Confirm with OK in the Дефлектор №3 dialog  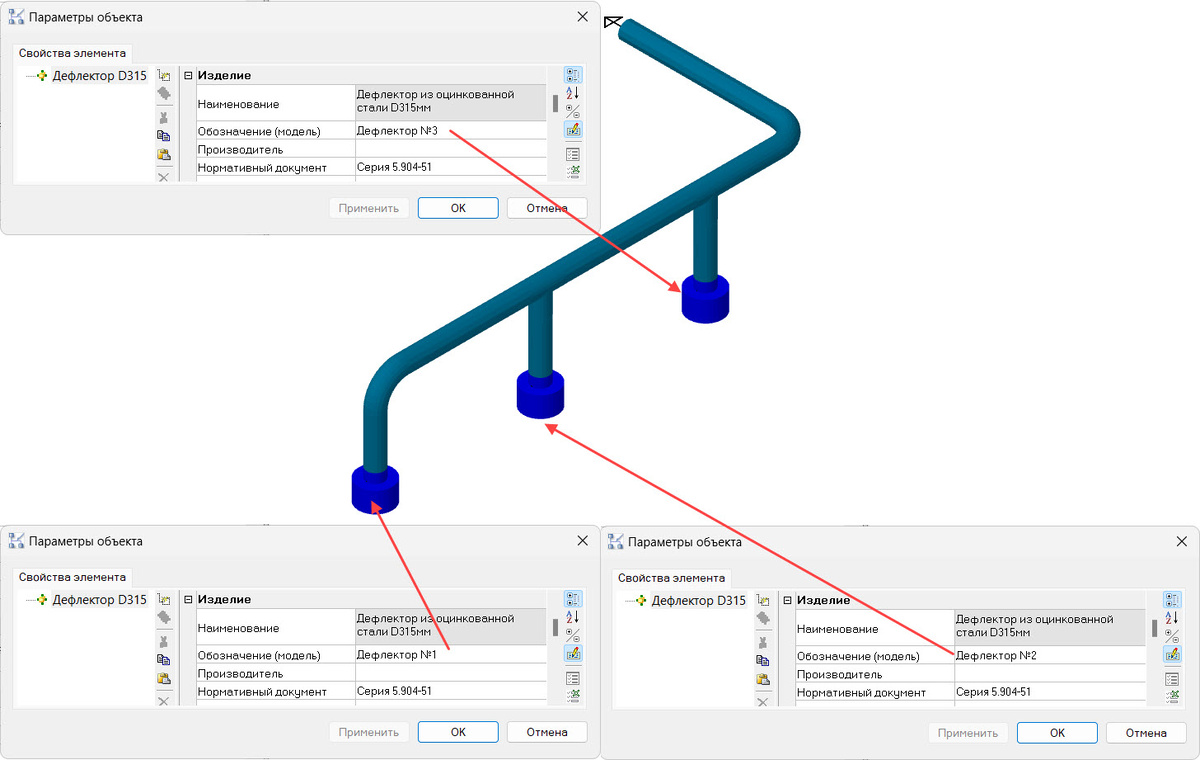[x=458, y=208]
